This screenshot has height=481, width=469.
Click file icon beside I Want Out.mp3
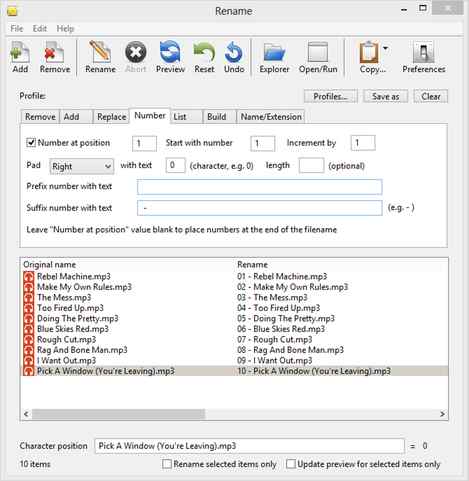29,361
